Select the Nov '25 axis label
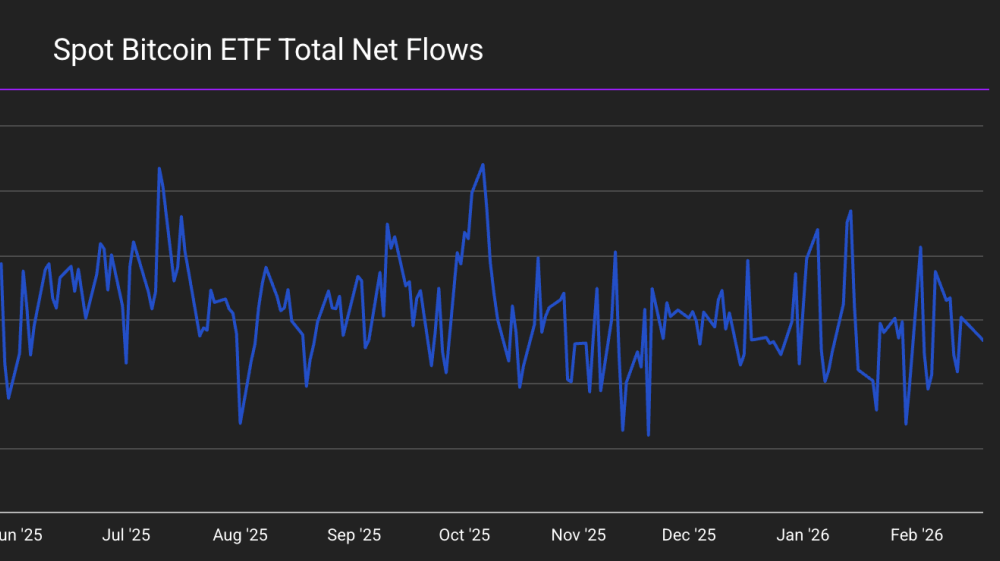 coord(579,536)
